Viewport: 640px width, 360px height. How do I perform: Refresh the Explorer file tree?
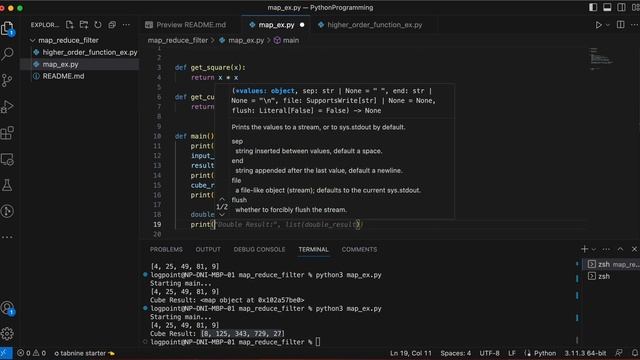(x=98, y=25)
